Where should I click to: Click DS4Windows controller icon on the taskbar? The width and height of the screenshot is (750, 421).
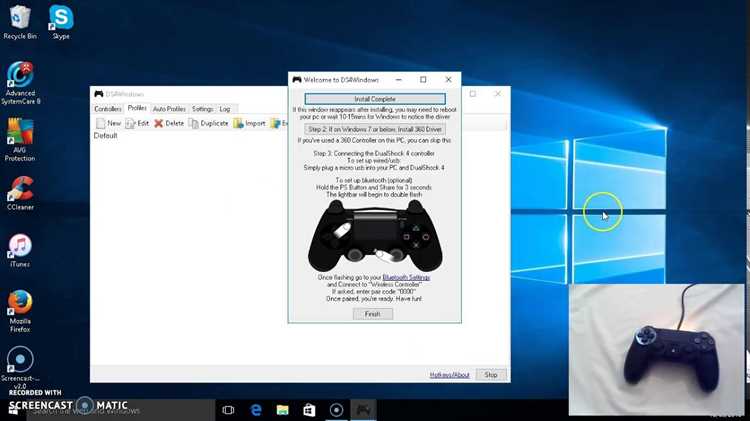point(363,410)
